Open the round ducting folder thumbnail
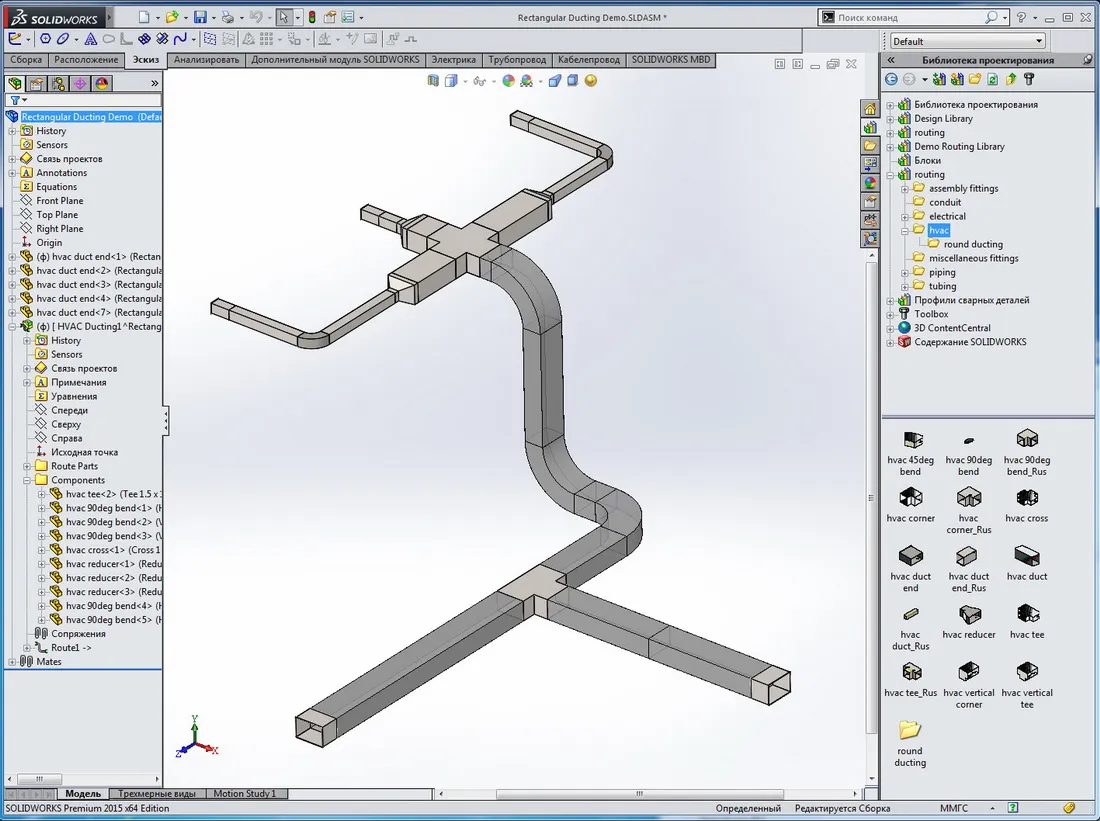This screenshot has width=1100, height=821. click(x=910, y=730)
